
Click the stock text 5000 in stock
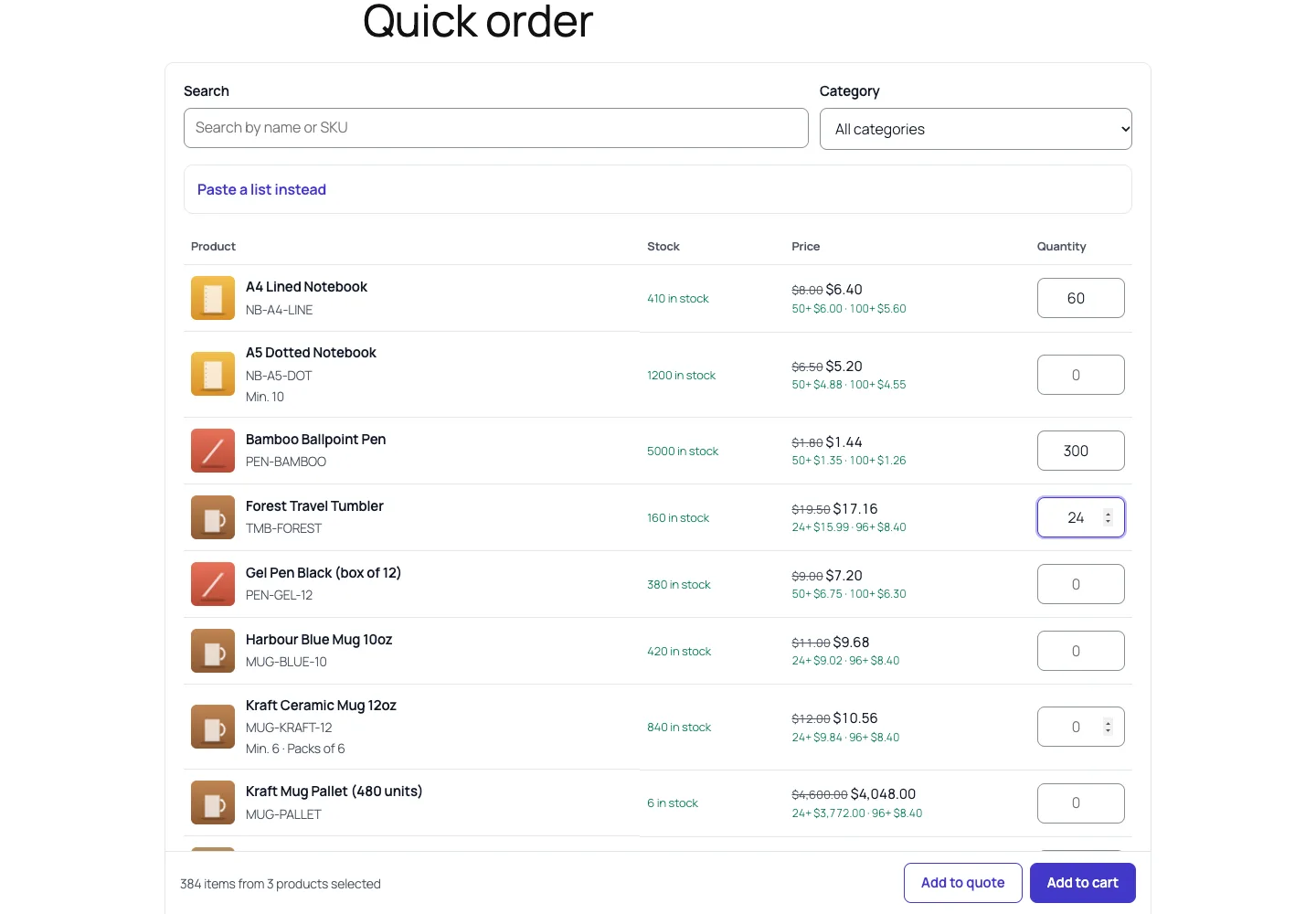(x=683, y=451)
